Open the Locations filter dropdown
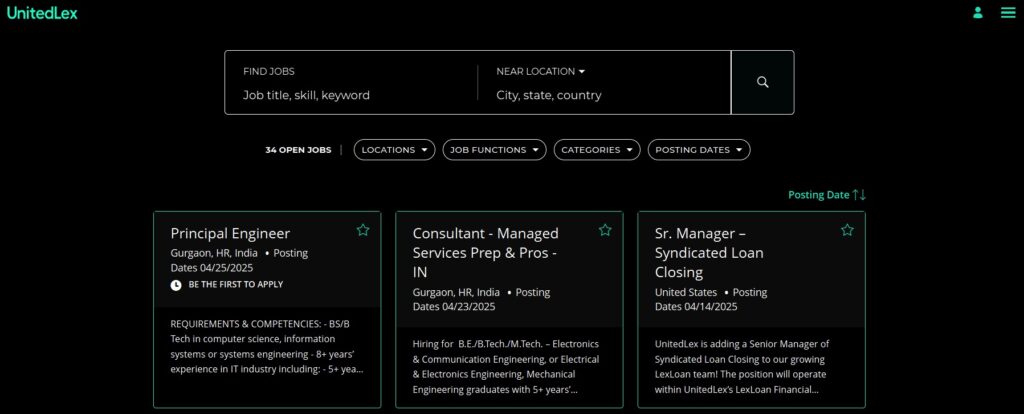The height and width of the screenshot is (414, 1024). (394, 150)
